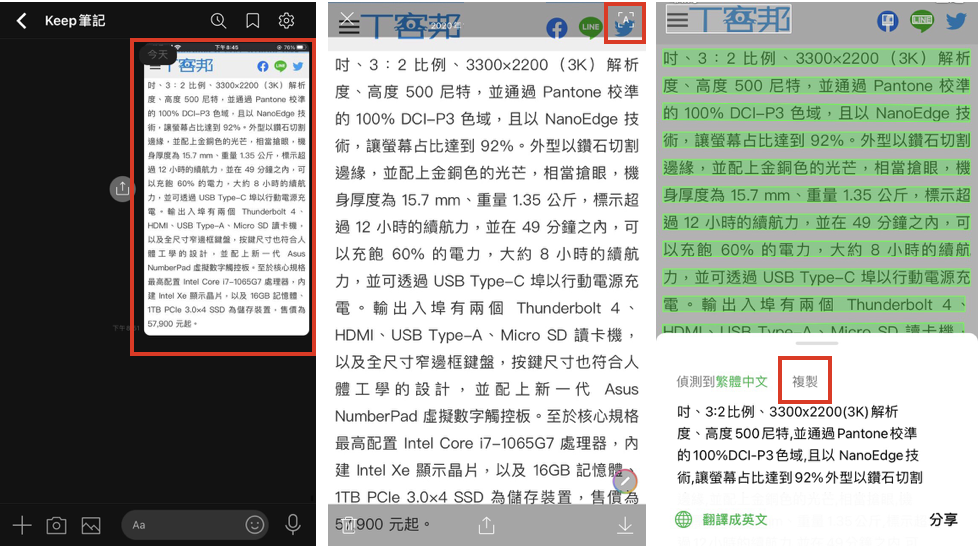Image resolution: width=978 pixels, height=546 pixels.
Task: Tap the floating pencil edit button
Action: 625,481
